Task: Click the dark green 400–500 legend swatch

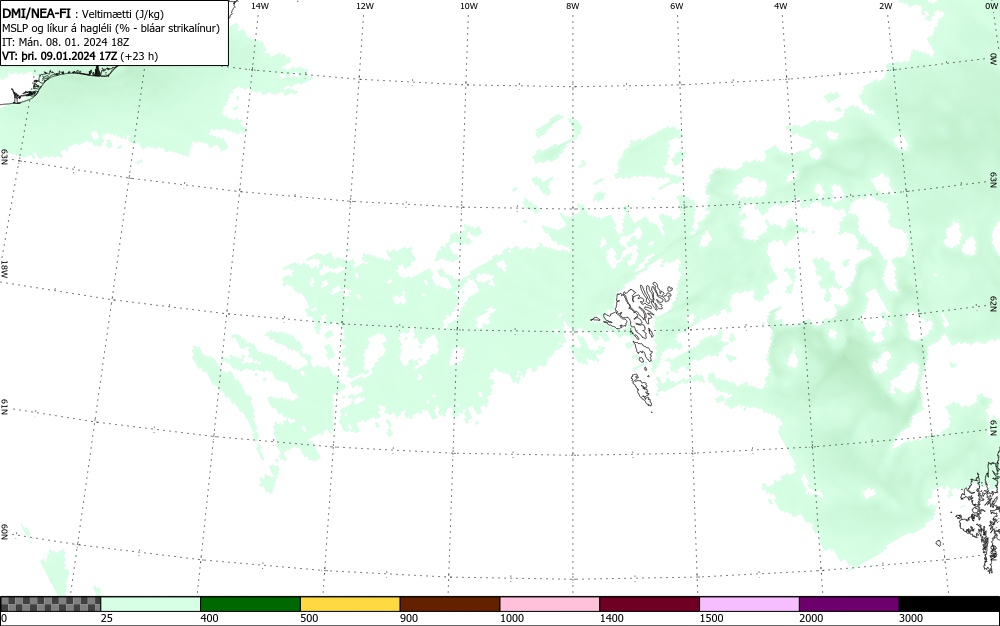Action: tap(250, 604)
